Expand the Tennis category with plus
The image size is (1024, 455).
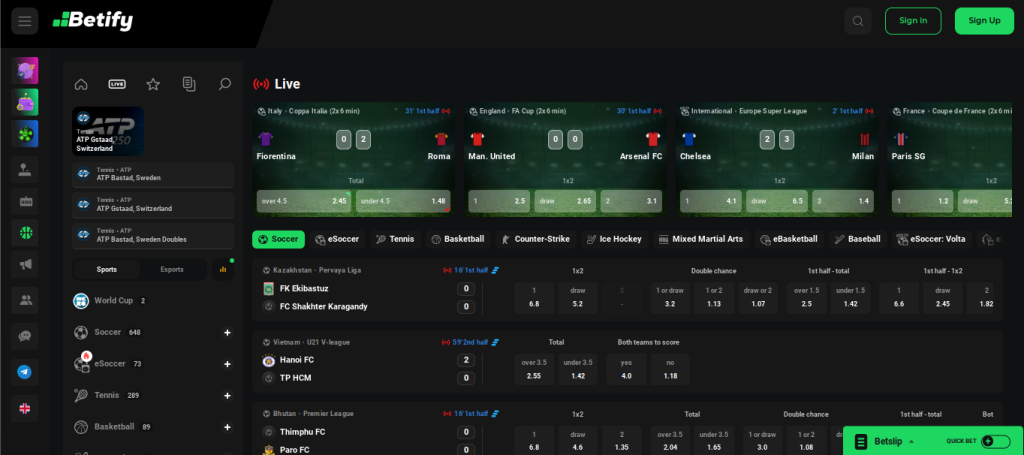click(x=227, y=396)
